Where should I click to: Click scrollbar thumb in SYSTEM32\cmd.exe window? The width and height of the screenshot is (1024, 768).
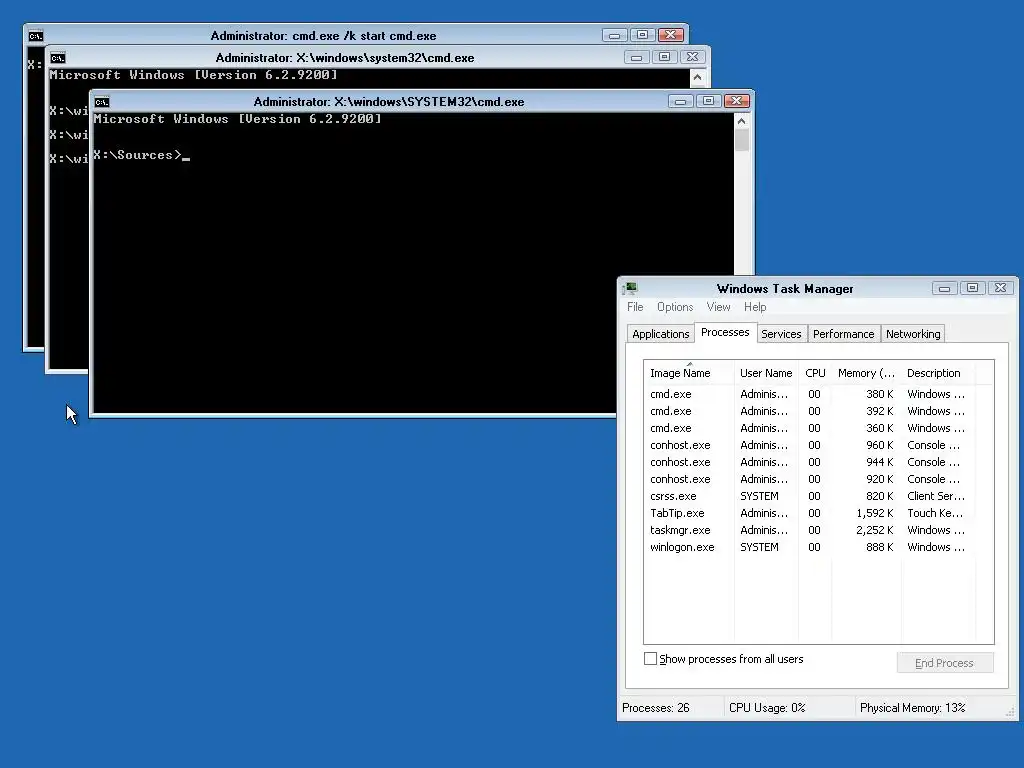click(741, 140)
